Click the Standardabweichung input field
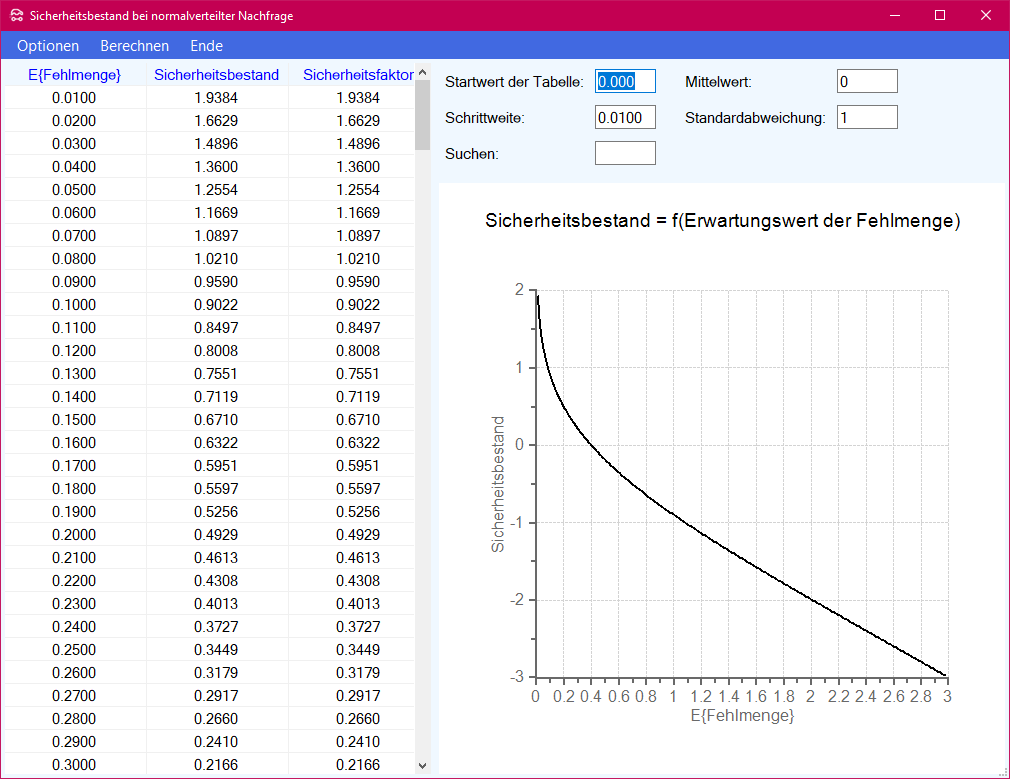This screenshot has width=1010, height=779. 867,118
